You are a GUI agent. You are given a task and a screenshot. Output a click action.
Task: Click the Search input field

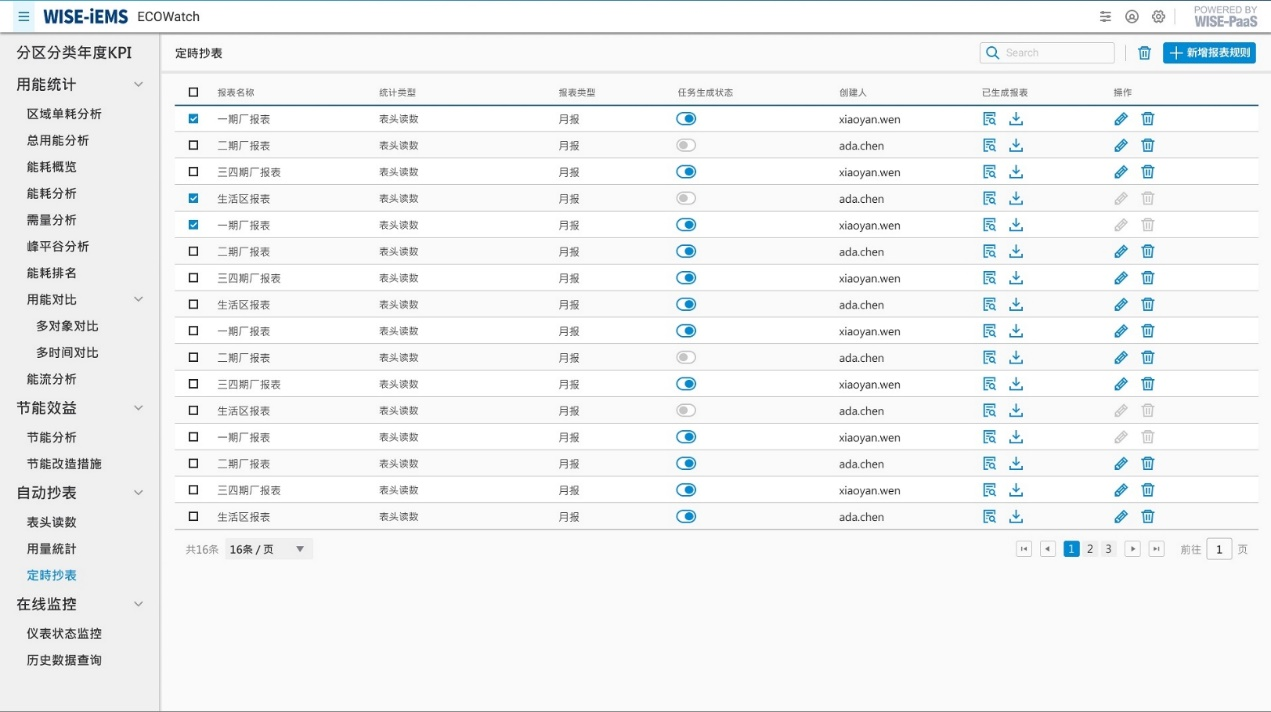tap(1047, 53)
